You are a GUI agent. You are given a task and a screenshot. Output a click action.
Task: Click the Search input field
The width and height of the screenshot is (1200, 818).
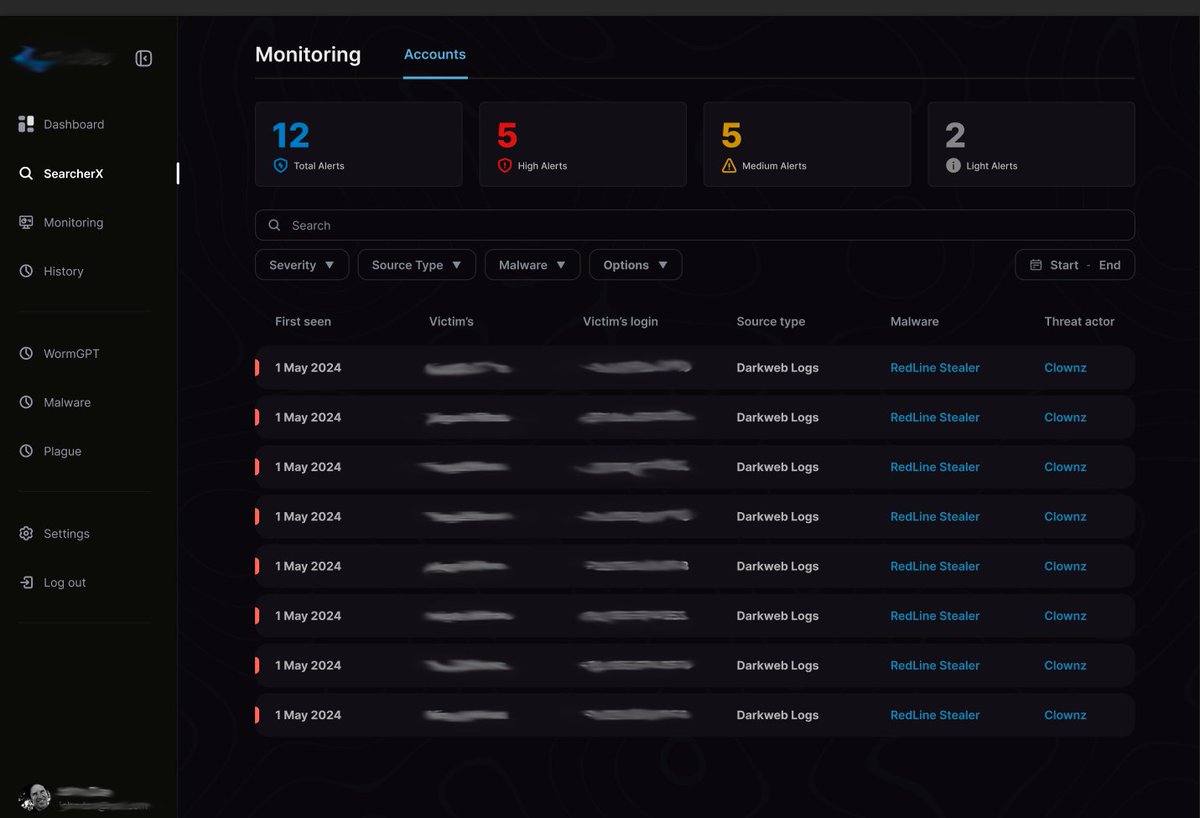pos(695,225)
